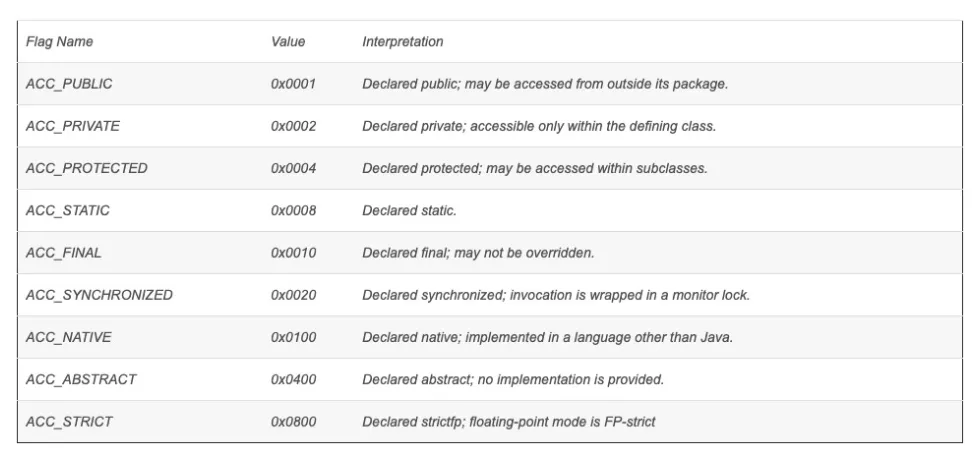
Task: Select the ACC_STRICT flag name cell
Action: pyautogui.click(x=69, y=422)
